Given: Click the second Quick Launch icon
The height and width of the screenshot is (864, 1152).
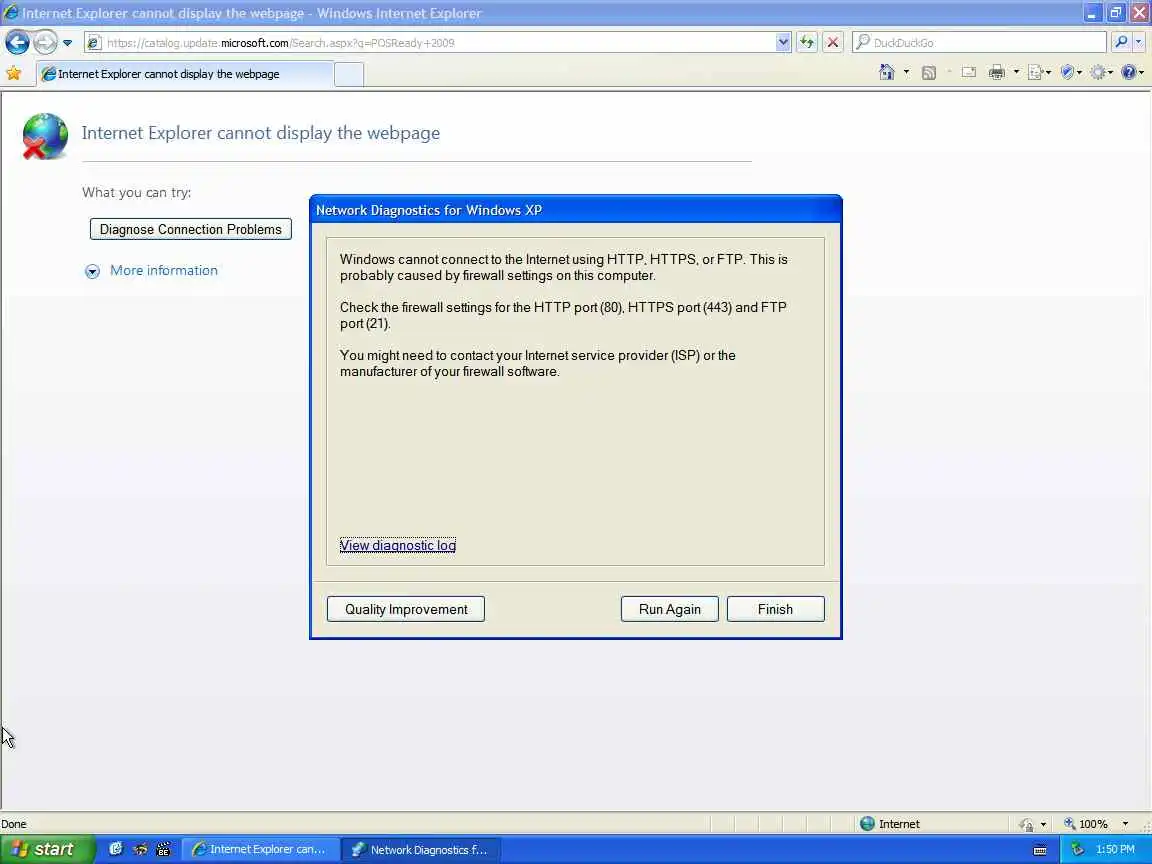Looking at the screenshot, I should 140,849.
